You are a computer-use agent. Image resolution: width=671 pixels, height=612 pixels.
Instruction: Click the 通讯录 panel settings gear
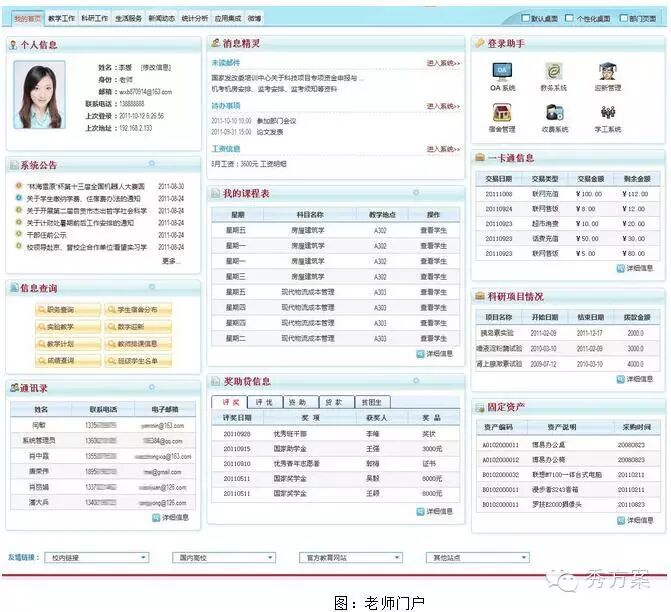click(151, 387)
